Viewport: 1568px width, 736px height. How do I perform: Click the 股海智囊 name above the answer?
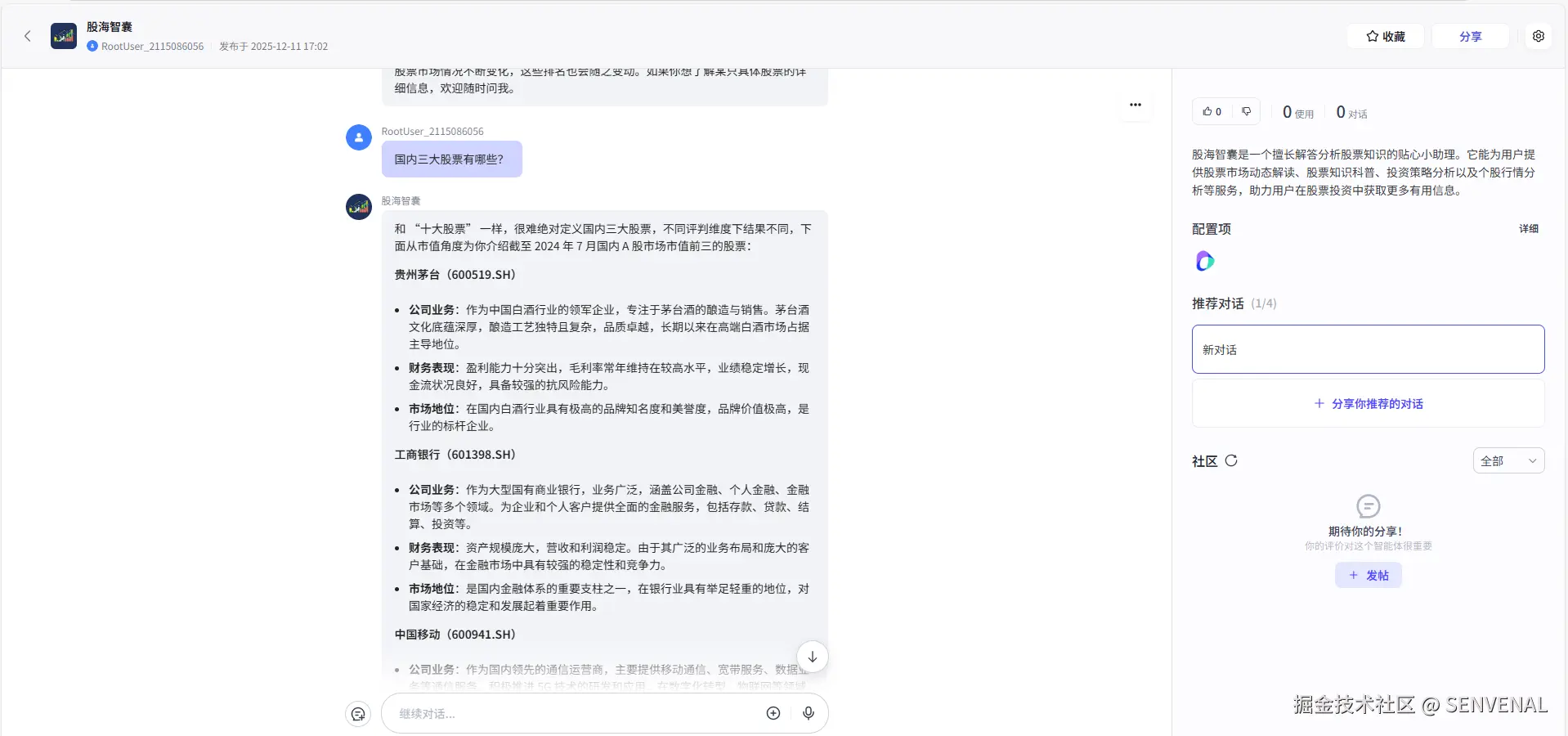pos(401,201)
